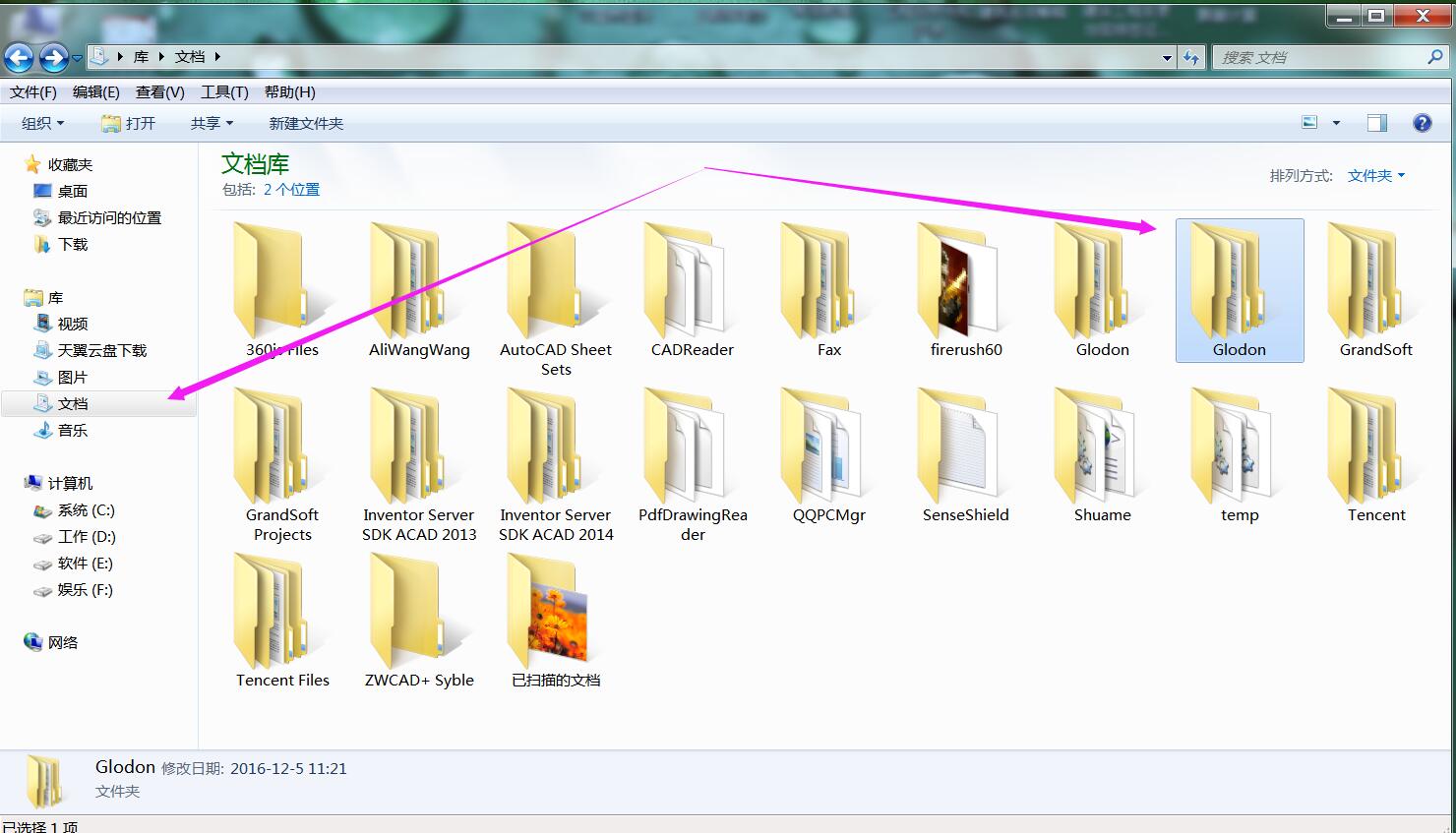1456x833 pixels.
Task: Select the GrandSoft folder
Action: pyautogui.click(x=1376, y=290)
